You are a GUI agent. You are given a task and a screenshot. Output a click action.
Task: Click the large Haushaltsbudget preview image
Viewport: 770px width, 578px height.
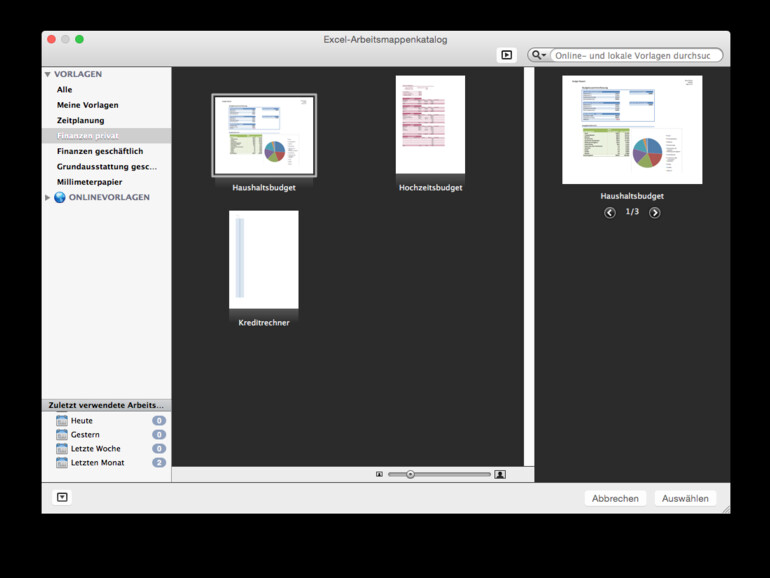[632, 130]
